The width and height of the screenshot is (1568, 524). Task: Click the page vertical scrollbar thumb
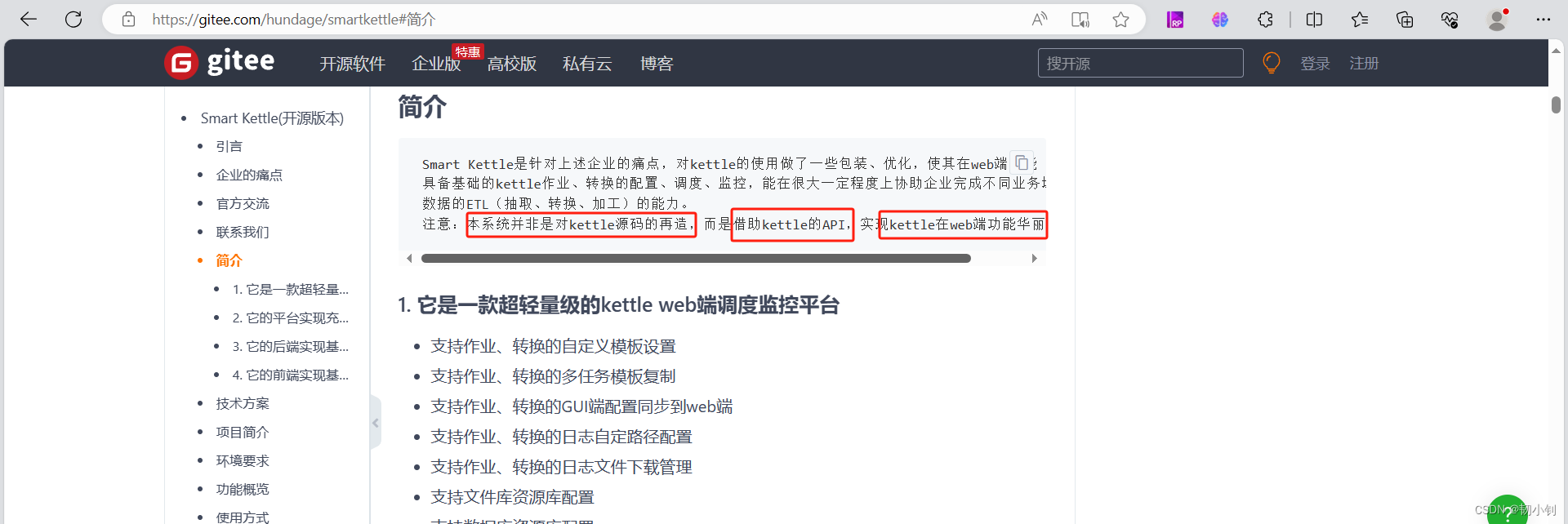[x=1557, y=104]
